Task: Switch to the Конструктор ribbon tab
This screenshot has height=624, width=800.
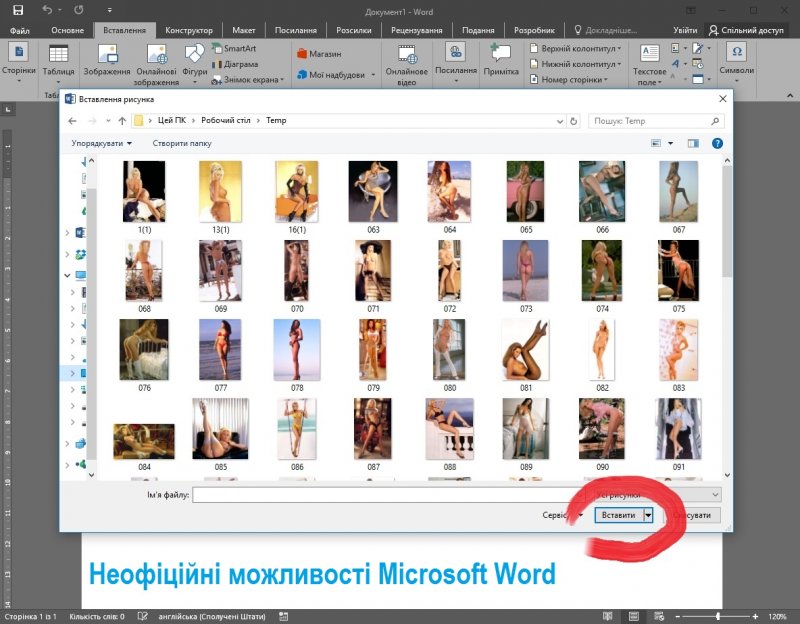Action: (x=188, y=30)
